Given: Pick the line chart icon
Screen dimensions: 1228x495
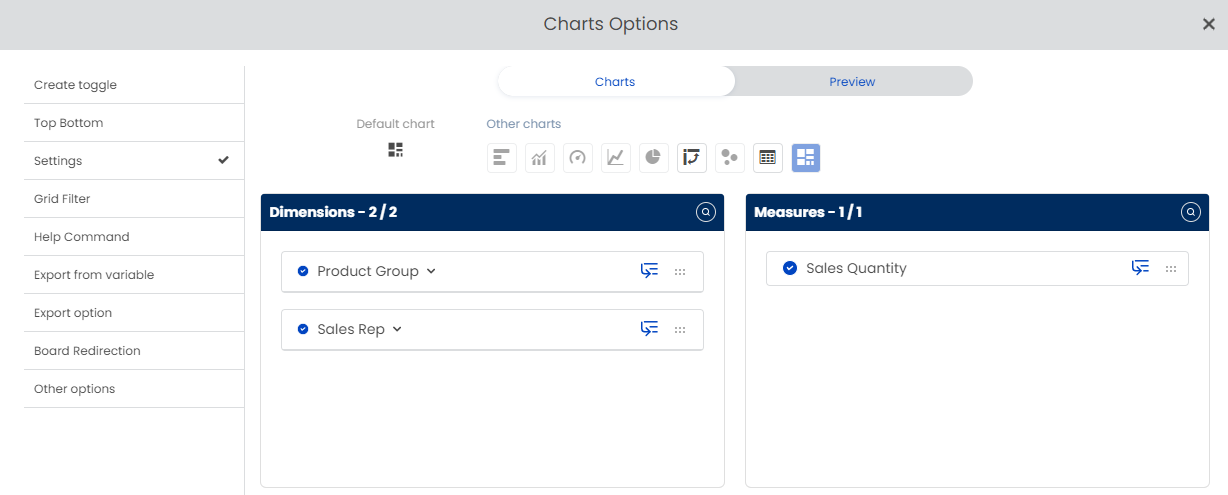Looking at the screenshot, I should (616, 158).
